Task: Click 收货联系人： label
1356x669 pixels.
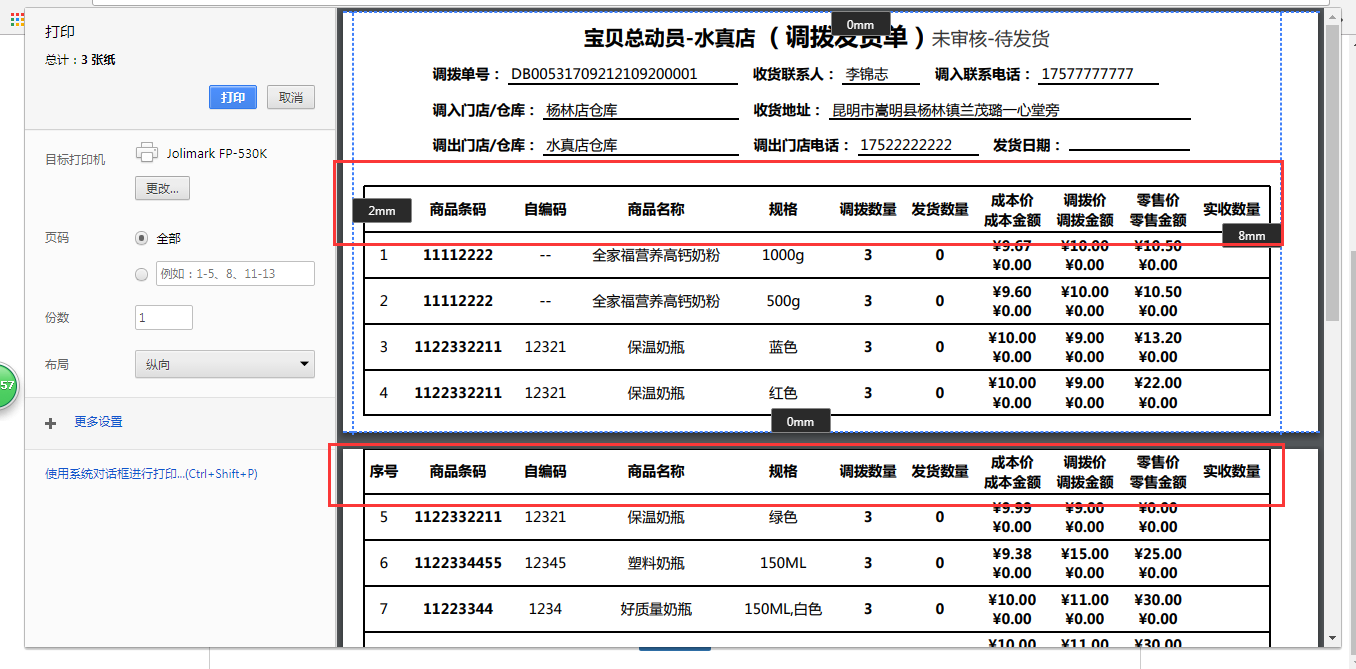Action: (x=794, y=74)
